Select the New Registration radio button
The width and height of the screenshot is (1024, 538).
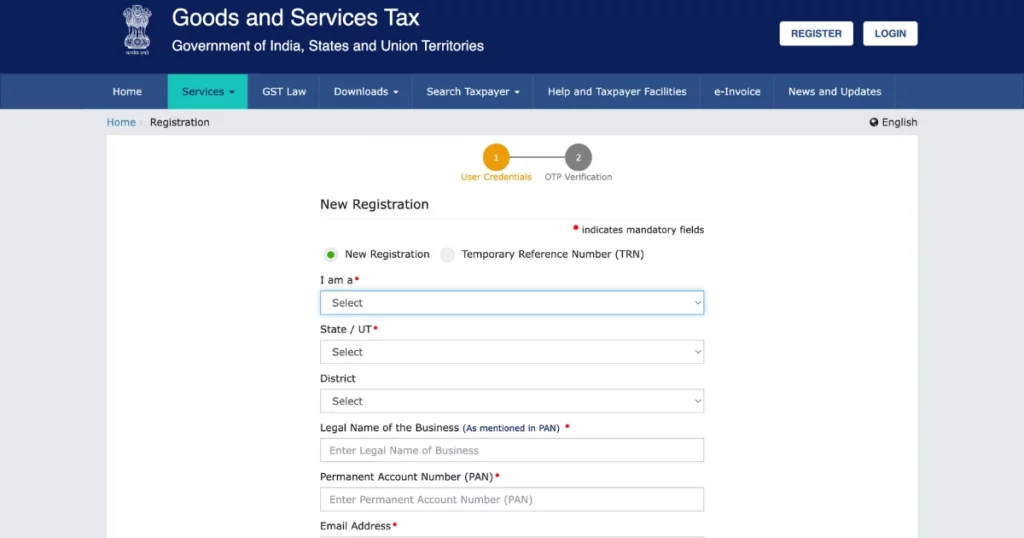[330, 255]
